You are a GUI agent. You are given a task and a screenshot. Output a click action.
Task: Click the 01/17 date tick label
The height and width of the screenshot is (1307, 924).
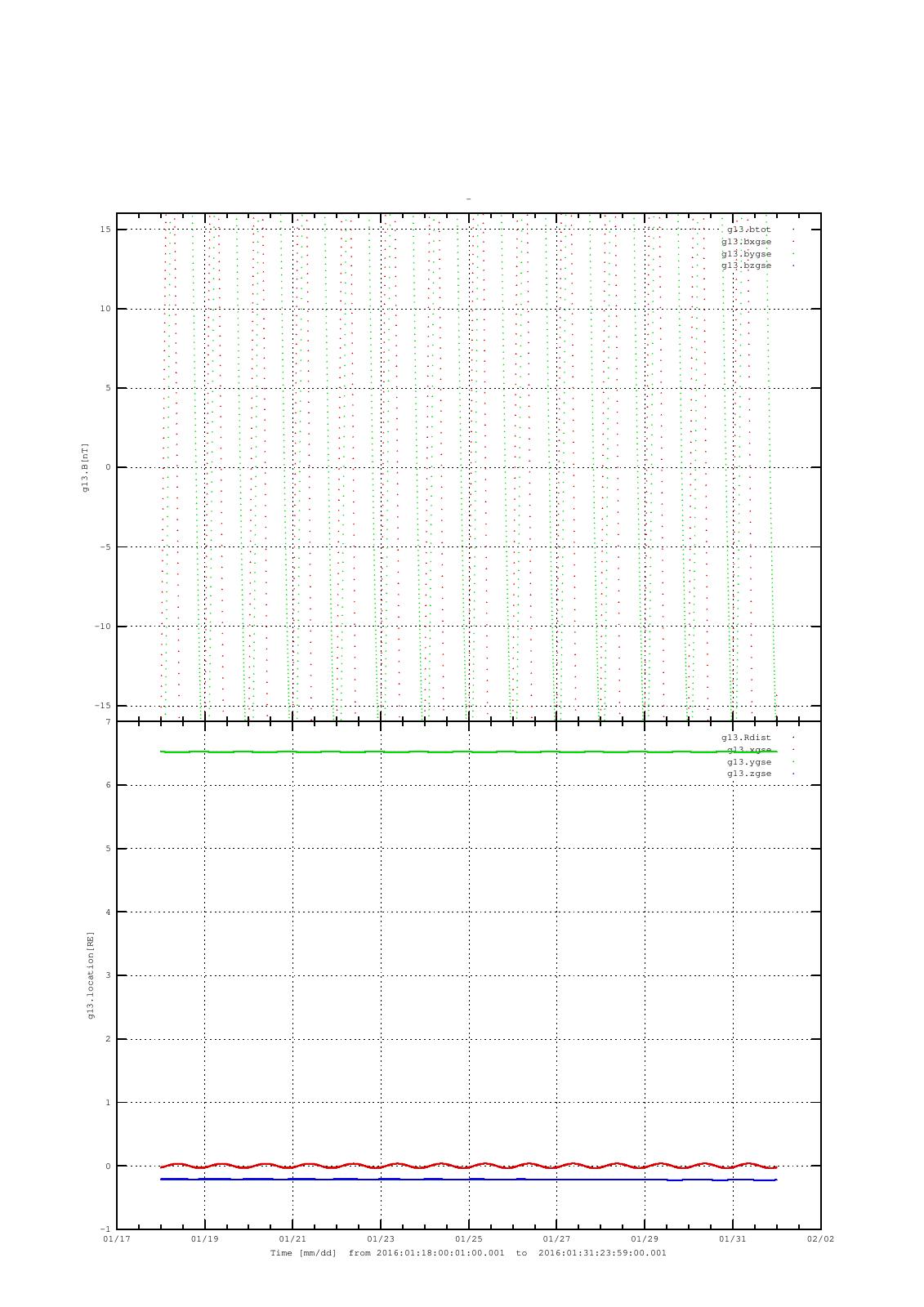coord(116,1239)
